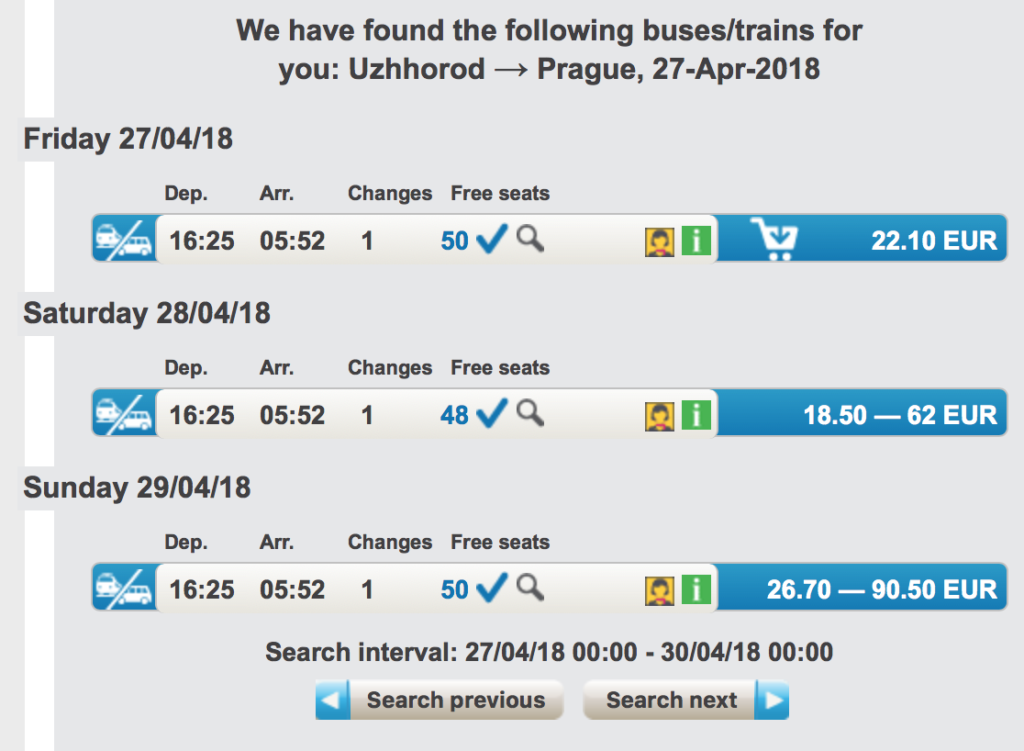Click green info icon on Sunday row
Screen dimensions: 1024x751
[x=696, y=590]
